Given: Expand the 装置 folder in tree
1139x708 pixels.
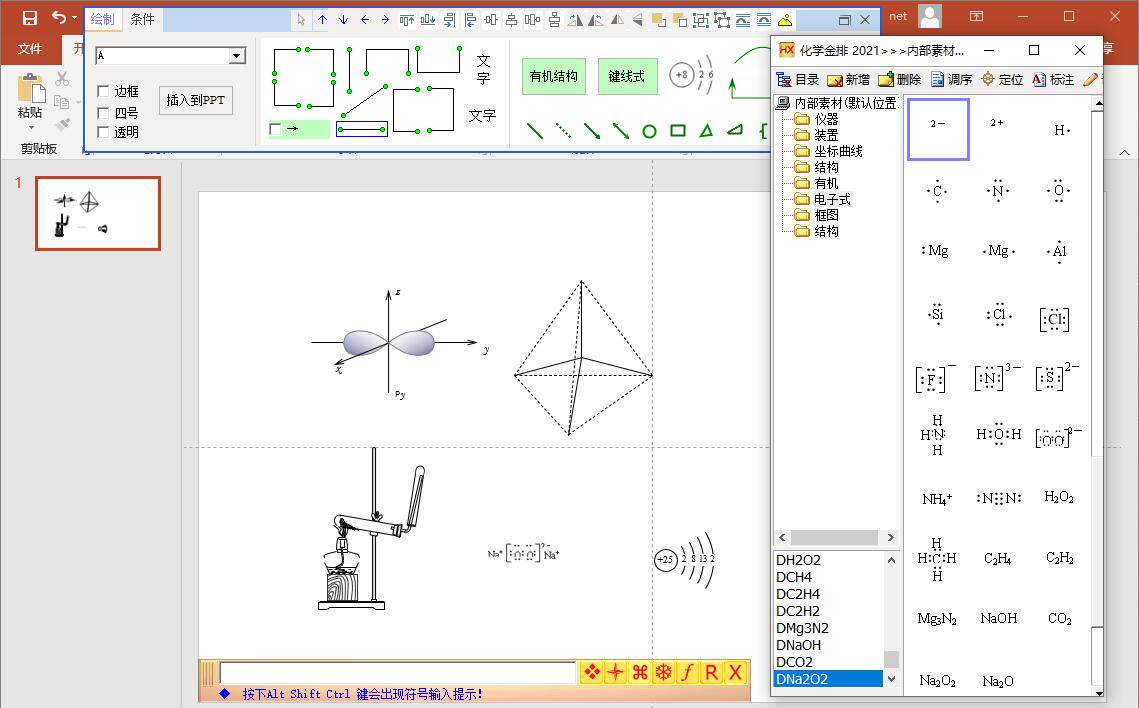Looking at the screenshot, I should point(819,135).
